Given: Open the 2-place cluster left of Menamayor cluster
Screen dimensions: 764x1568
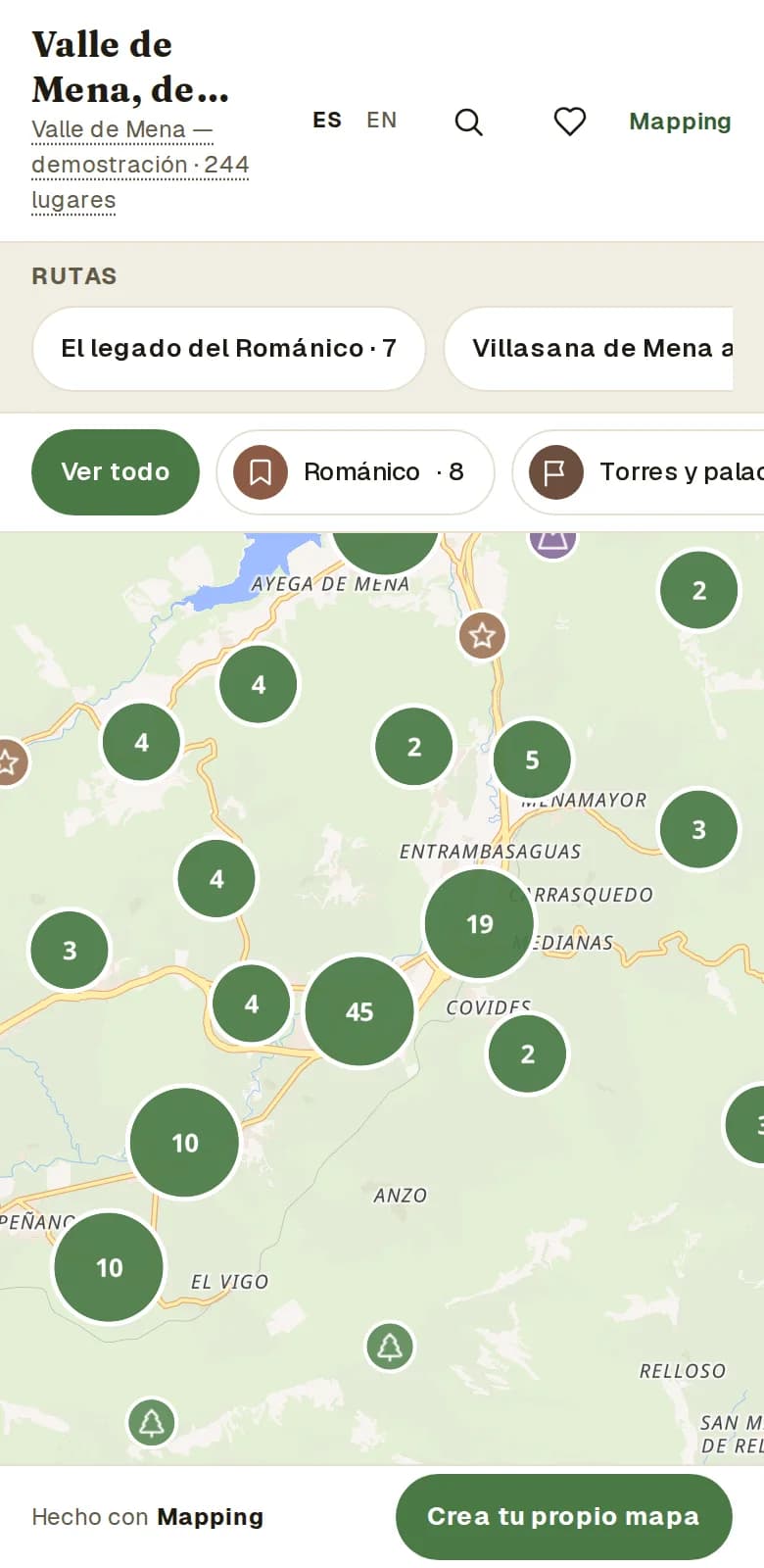Looking at the screenshot, I should pos(414,747).
